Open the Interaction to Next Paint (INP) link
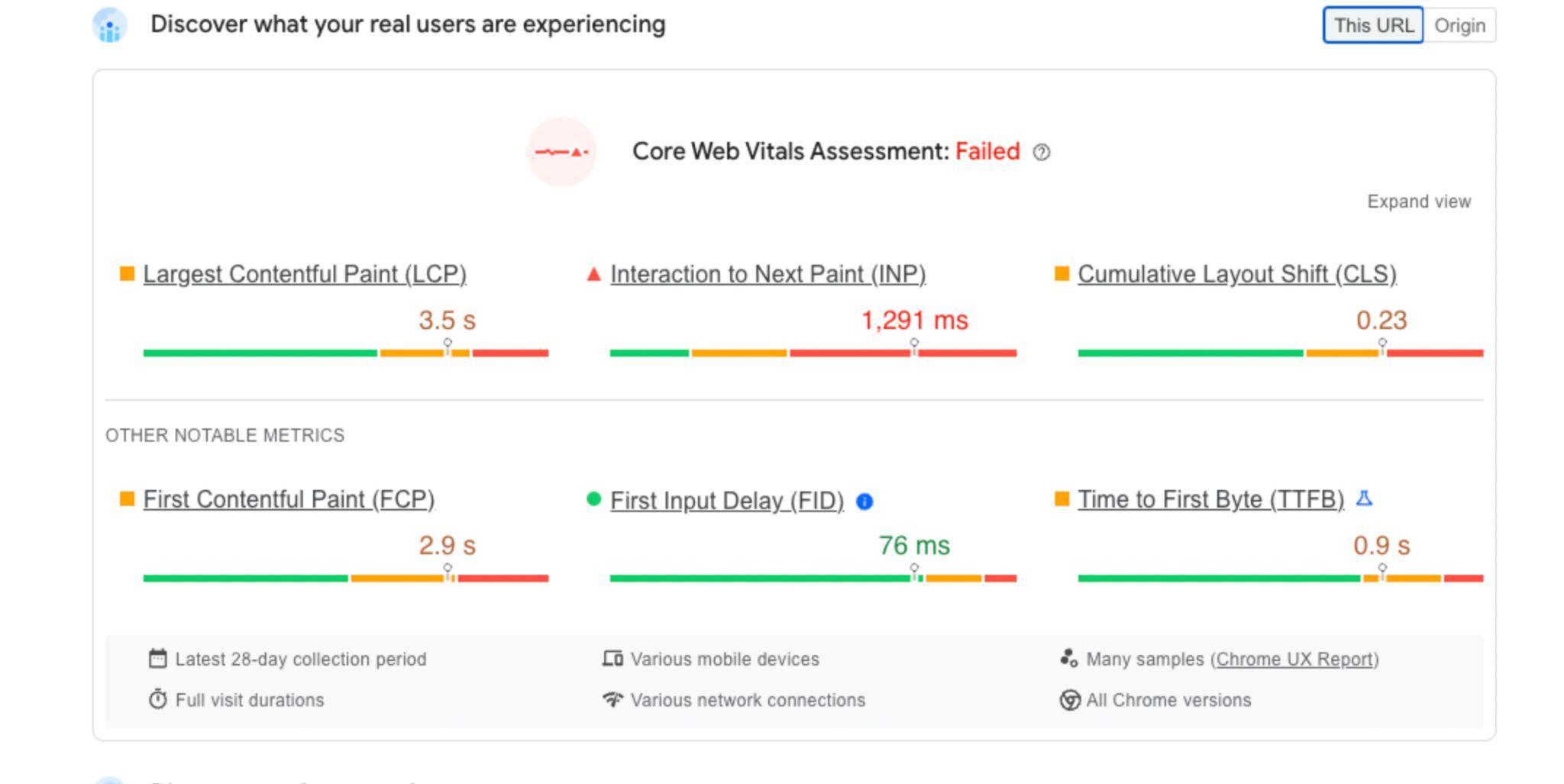The image size is (1564, 784). click(767, 274)
